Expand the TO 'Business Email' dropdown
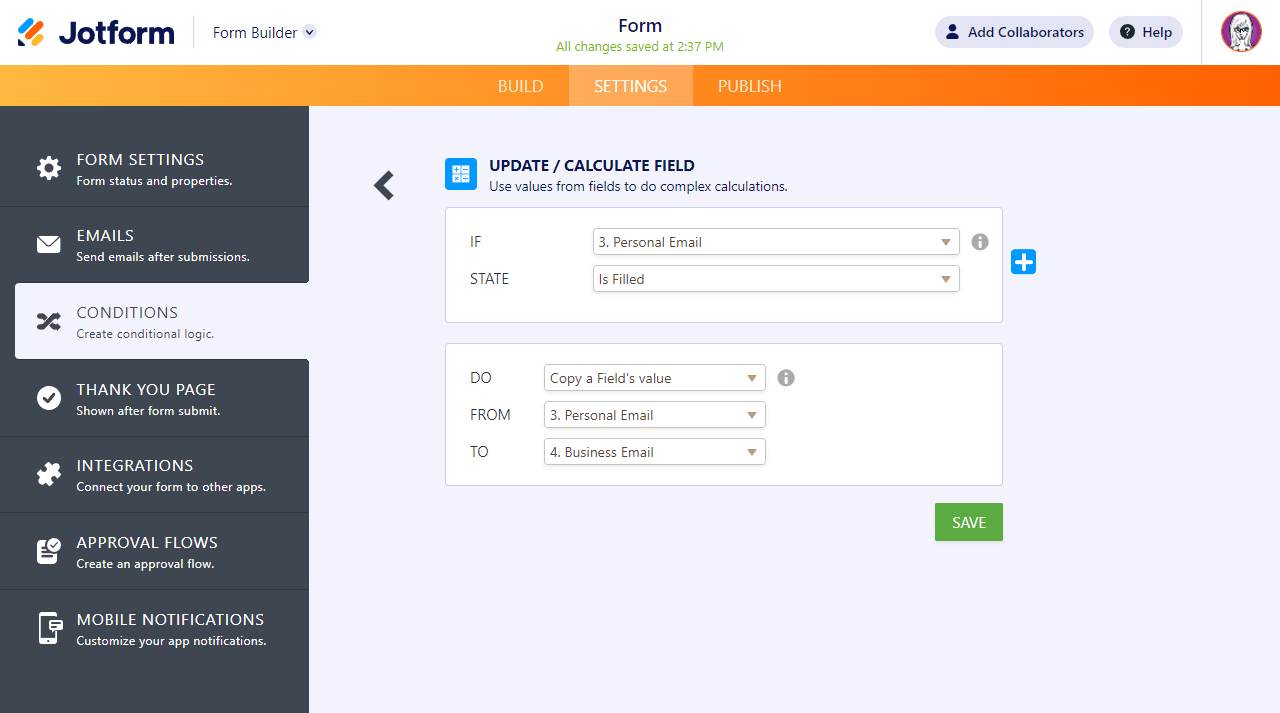Image resolution: width=1280 pixels, height=713 pixels. tap(654, 452)
